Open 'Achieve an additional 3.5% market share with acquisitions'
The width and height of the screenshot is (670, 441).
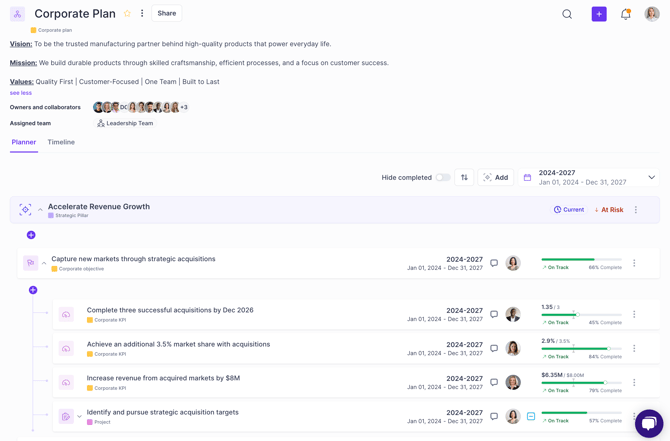tap(178, 344)
